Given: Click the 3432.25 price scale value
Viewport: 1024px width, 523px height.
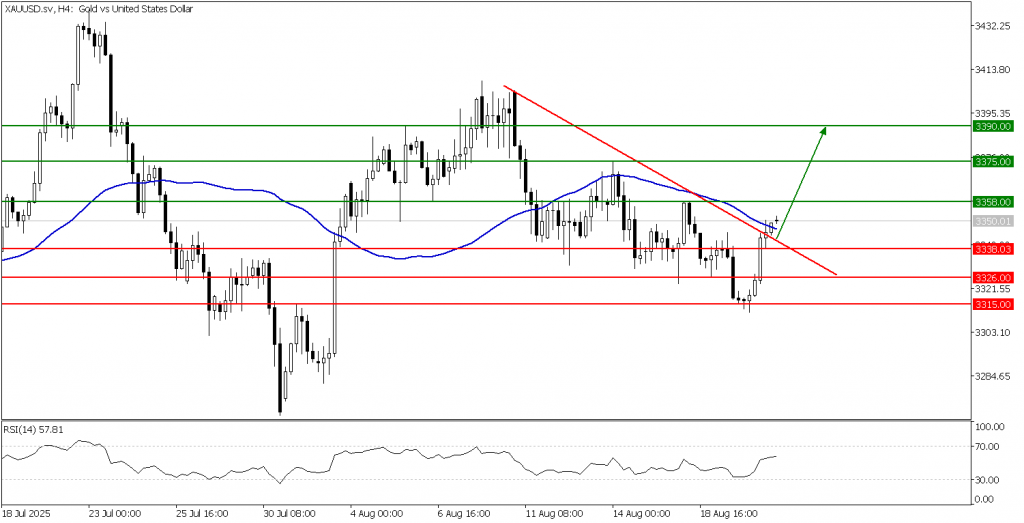Looking at the screenshot, I should 993,26.
